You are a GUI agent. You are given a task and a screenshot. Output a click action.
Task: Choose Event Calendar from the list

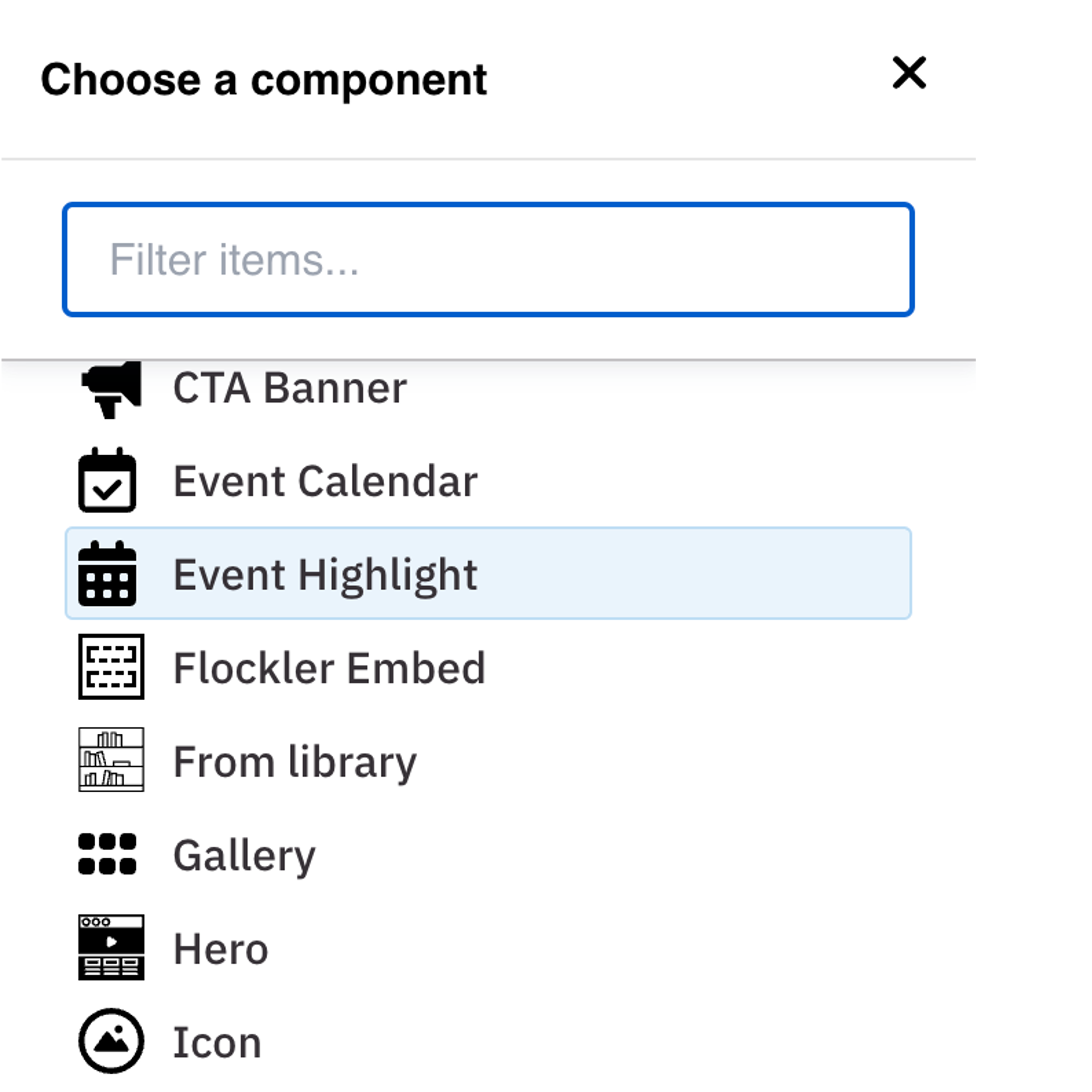click(326, 481)
